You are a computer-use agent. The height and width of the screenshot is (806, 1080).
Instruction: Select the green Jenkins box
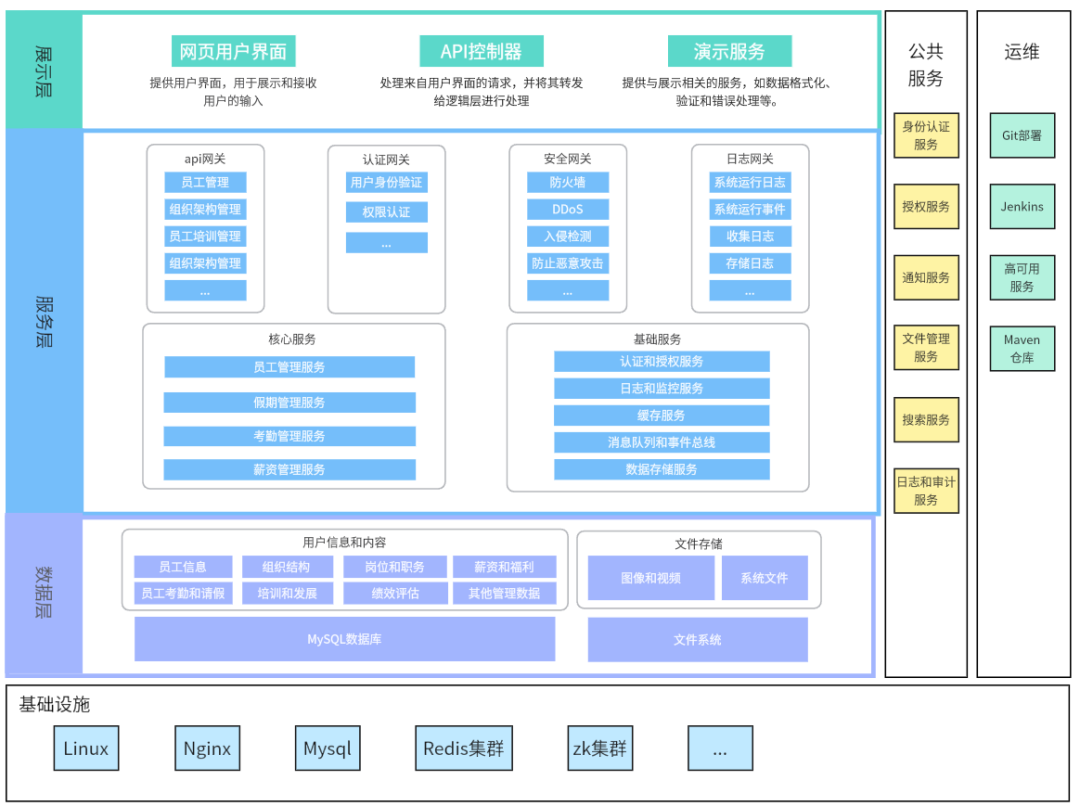click(1022, 207)
